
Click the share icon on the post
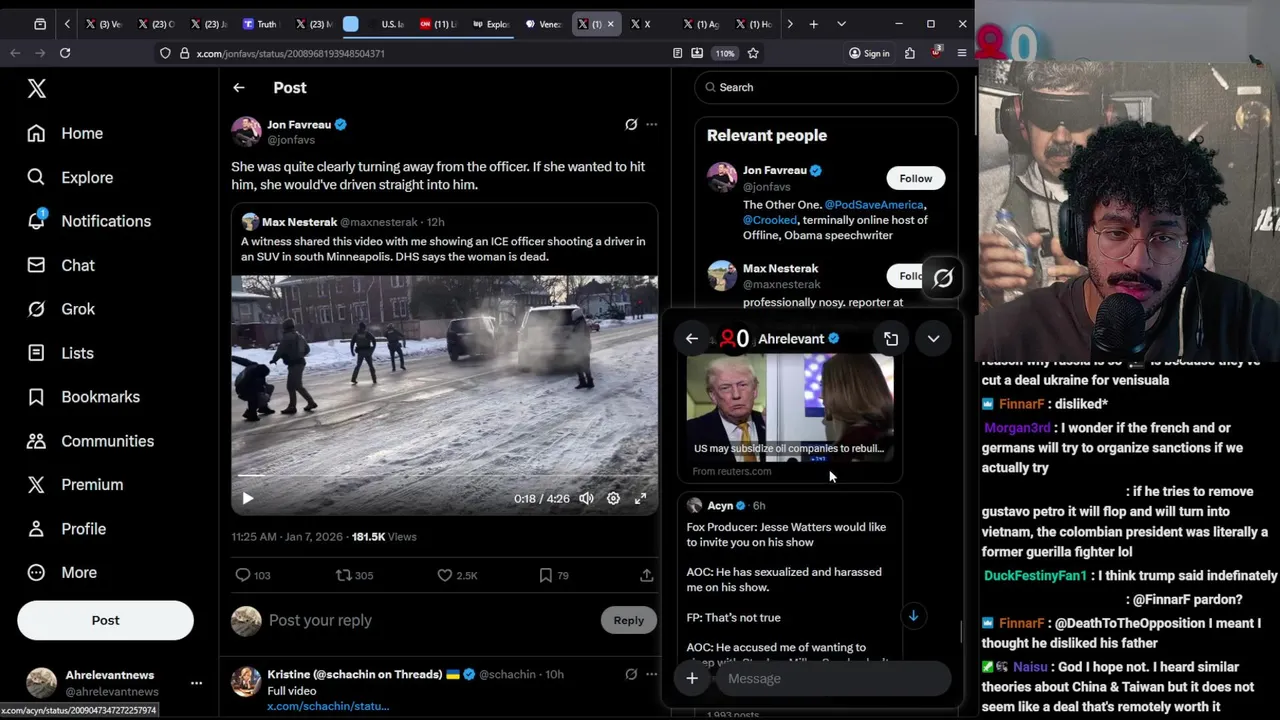tap(647, 575)
